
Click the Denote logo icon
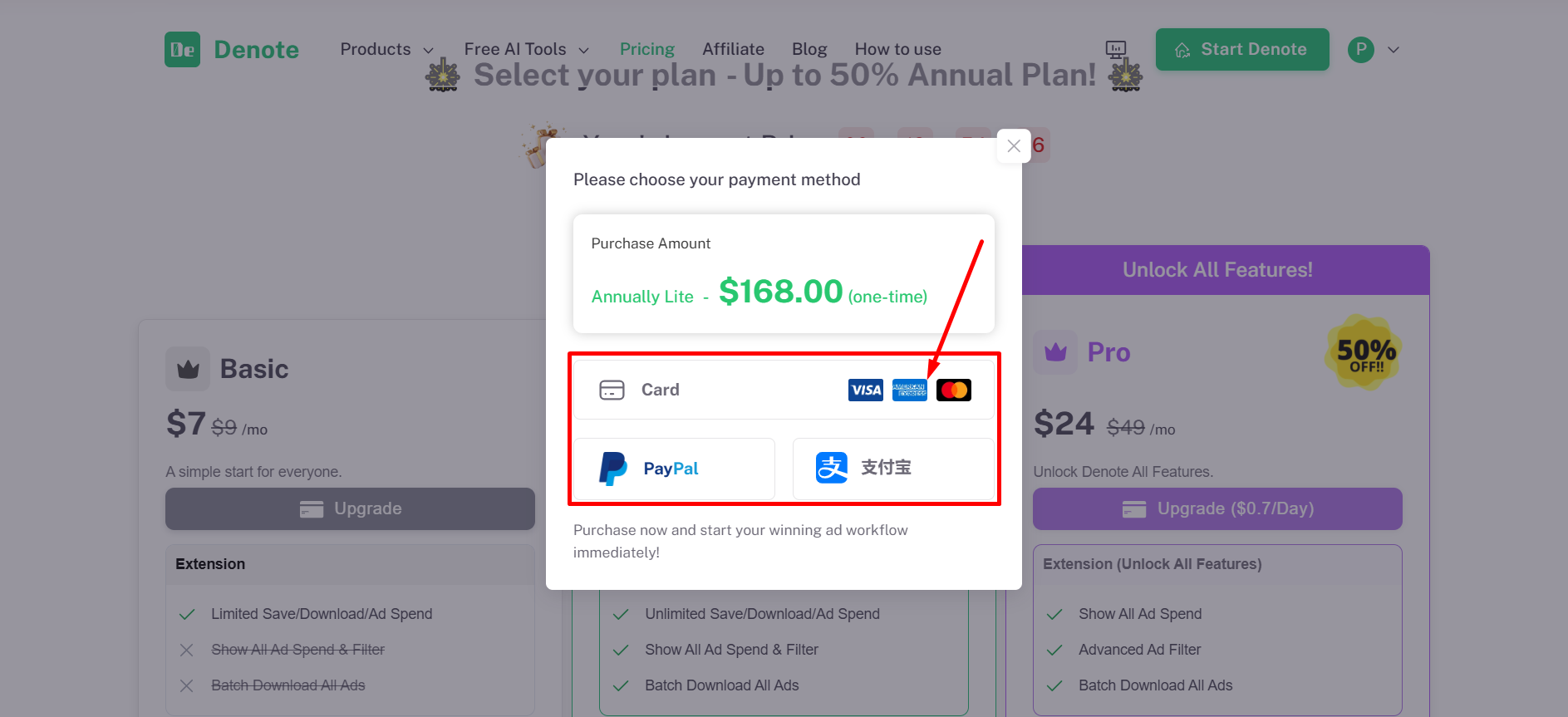click(x=182, y=50)
